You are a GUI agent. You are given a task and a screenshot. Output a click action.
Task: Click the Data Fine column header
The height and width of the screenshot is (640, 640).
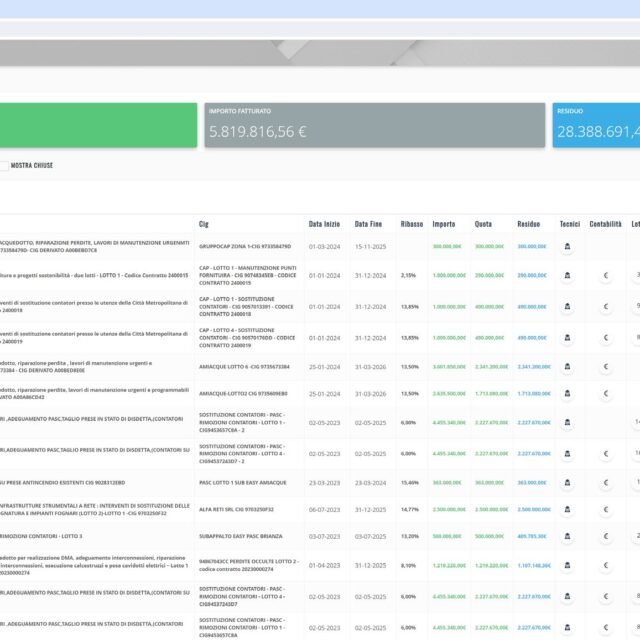coord(369,224)
